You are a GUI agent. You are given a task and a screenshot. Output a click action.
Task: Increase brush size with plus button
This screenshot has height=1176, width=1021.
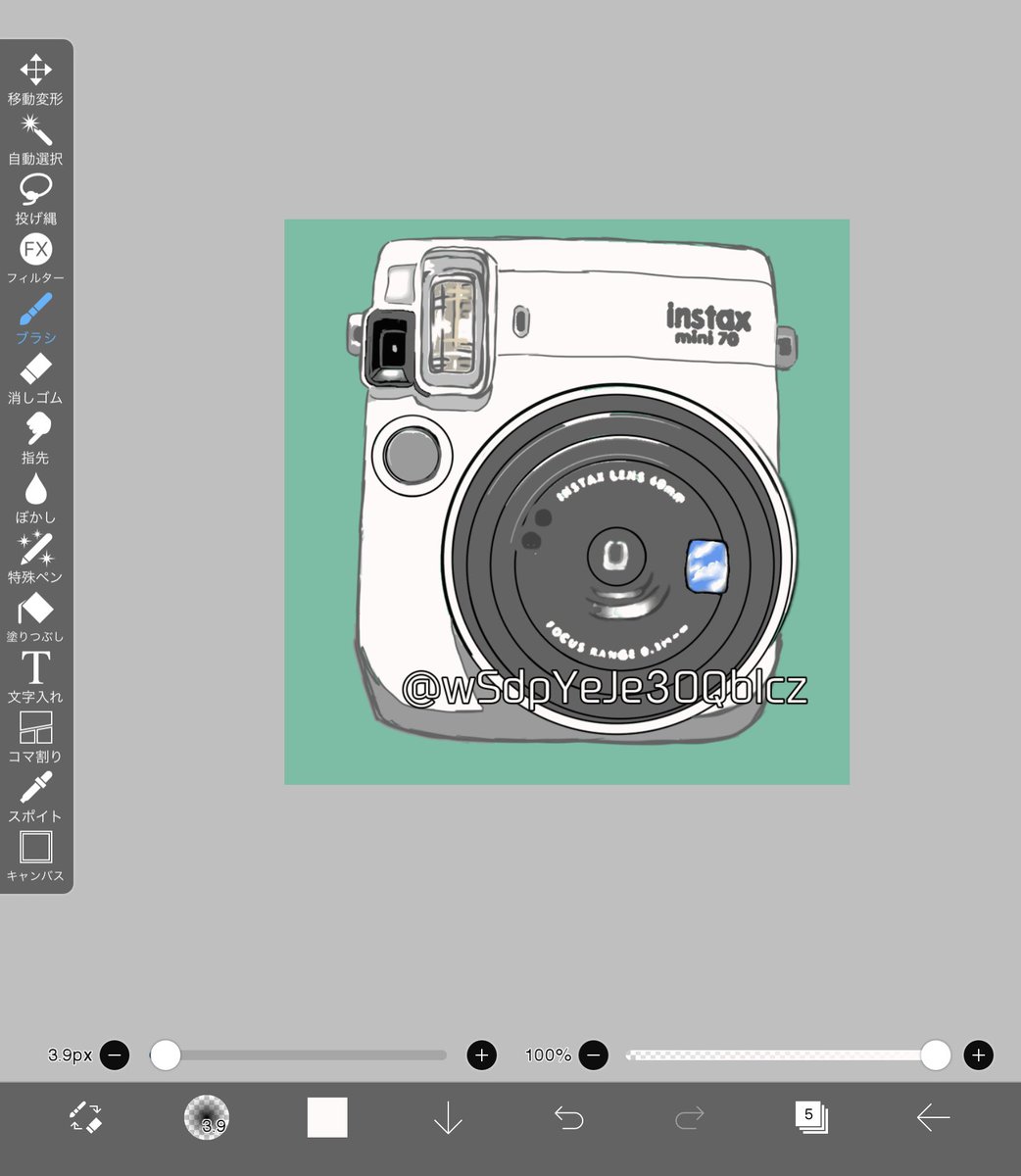tap(481, 1054)
